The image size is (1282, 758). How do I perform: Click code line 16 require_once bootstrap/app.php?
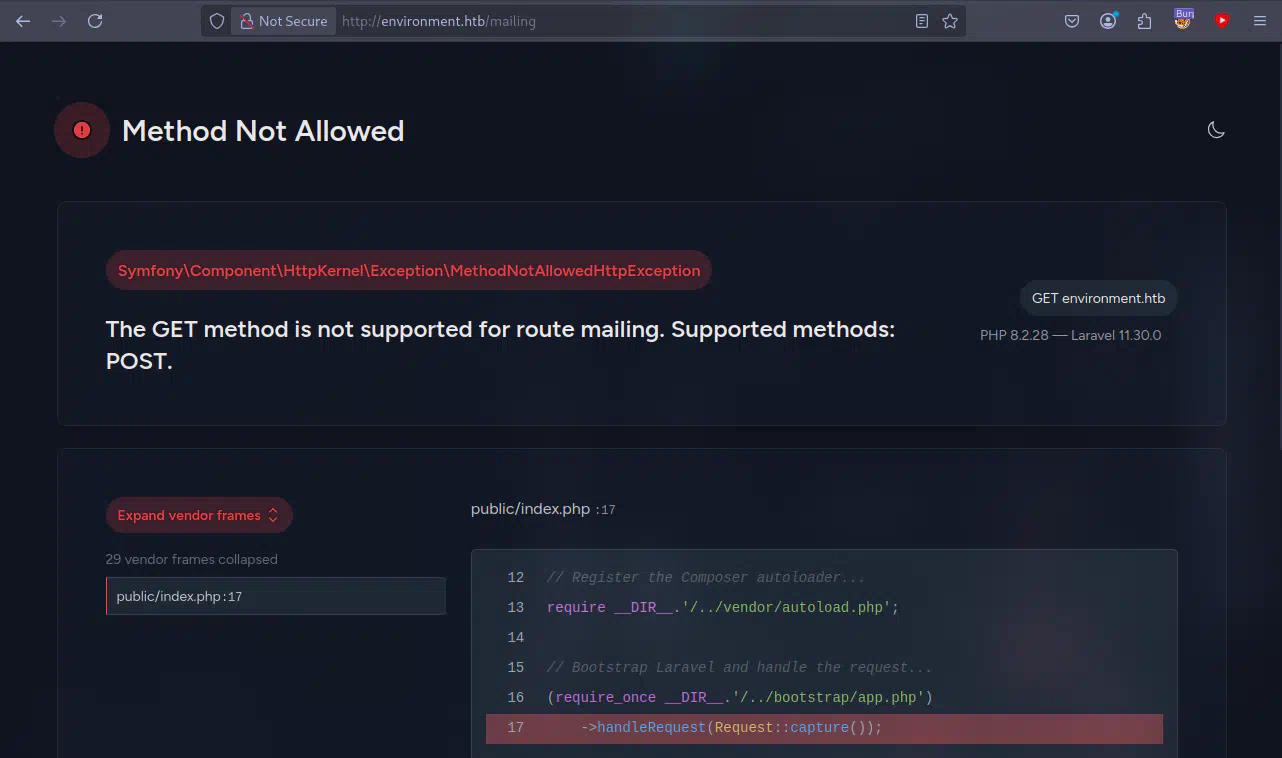click(x=740, y=697)
